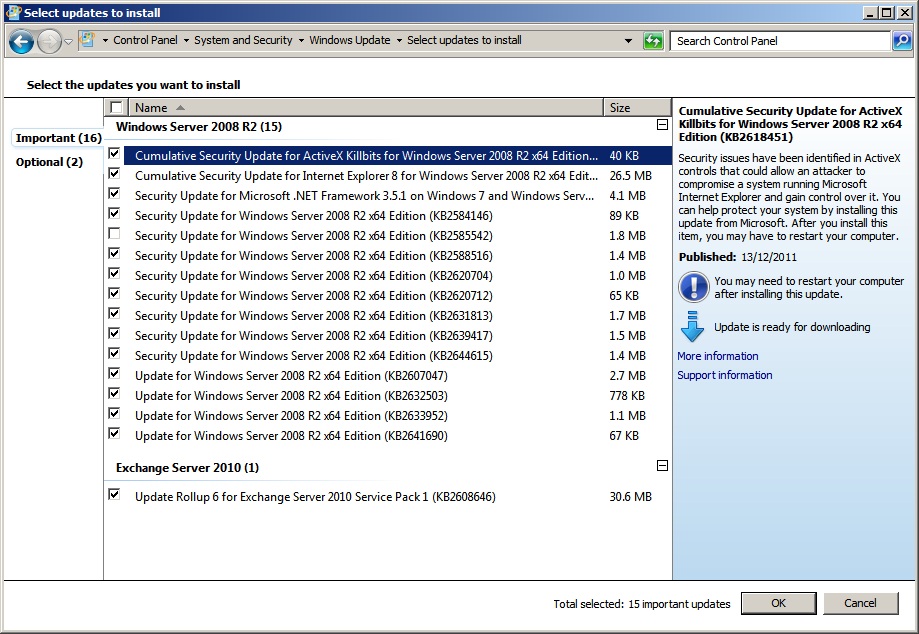Click the OK button to install updates

pyautogui.click(x=778, y=602)
